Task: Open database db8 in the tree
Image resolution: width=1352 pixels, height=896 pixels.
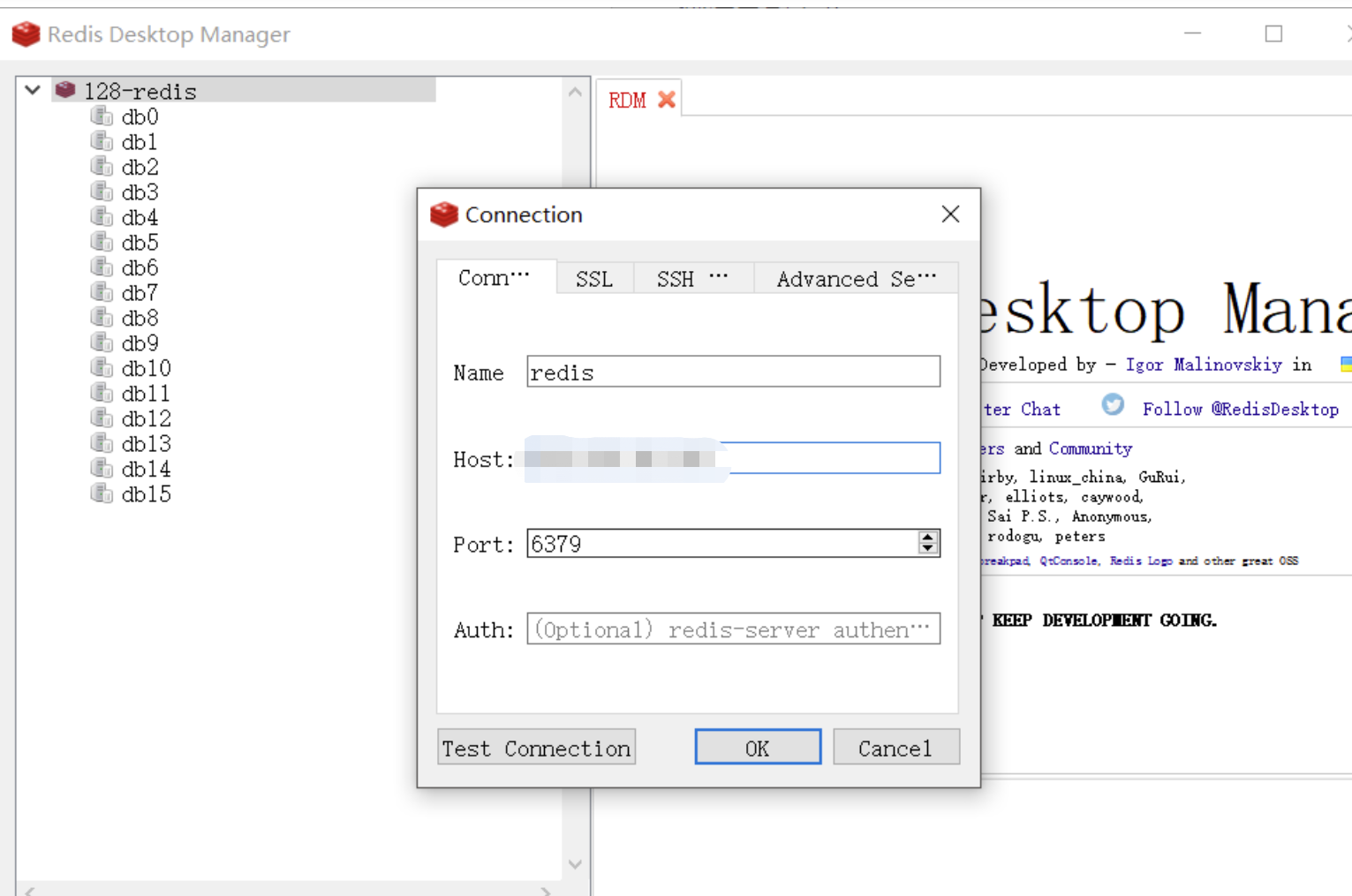Action: 140,318
